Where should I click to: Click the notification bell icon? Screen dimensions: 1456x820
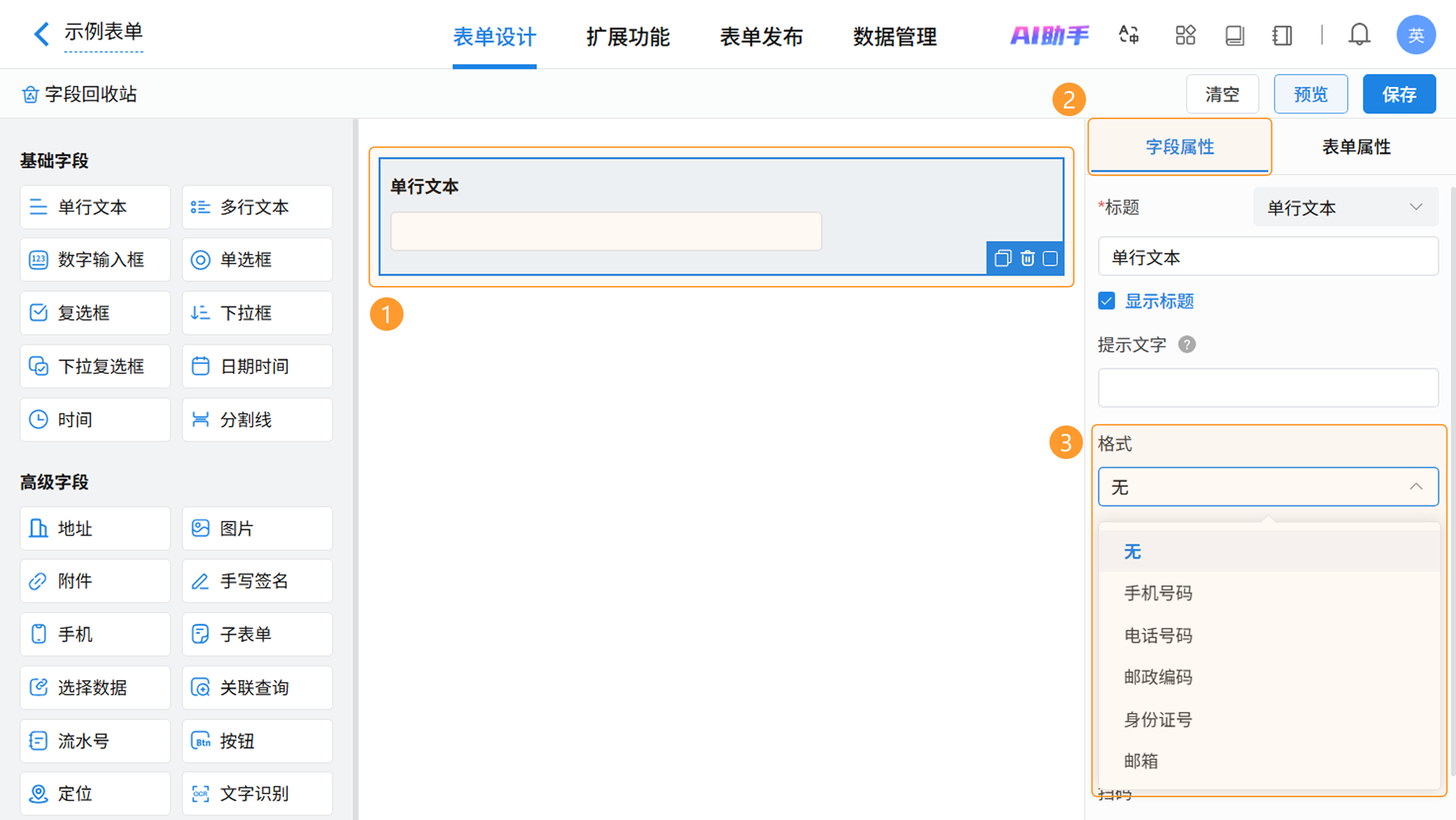pos(1359,35)
